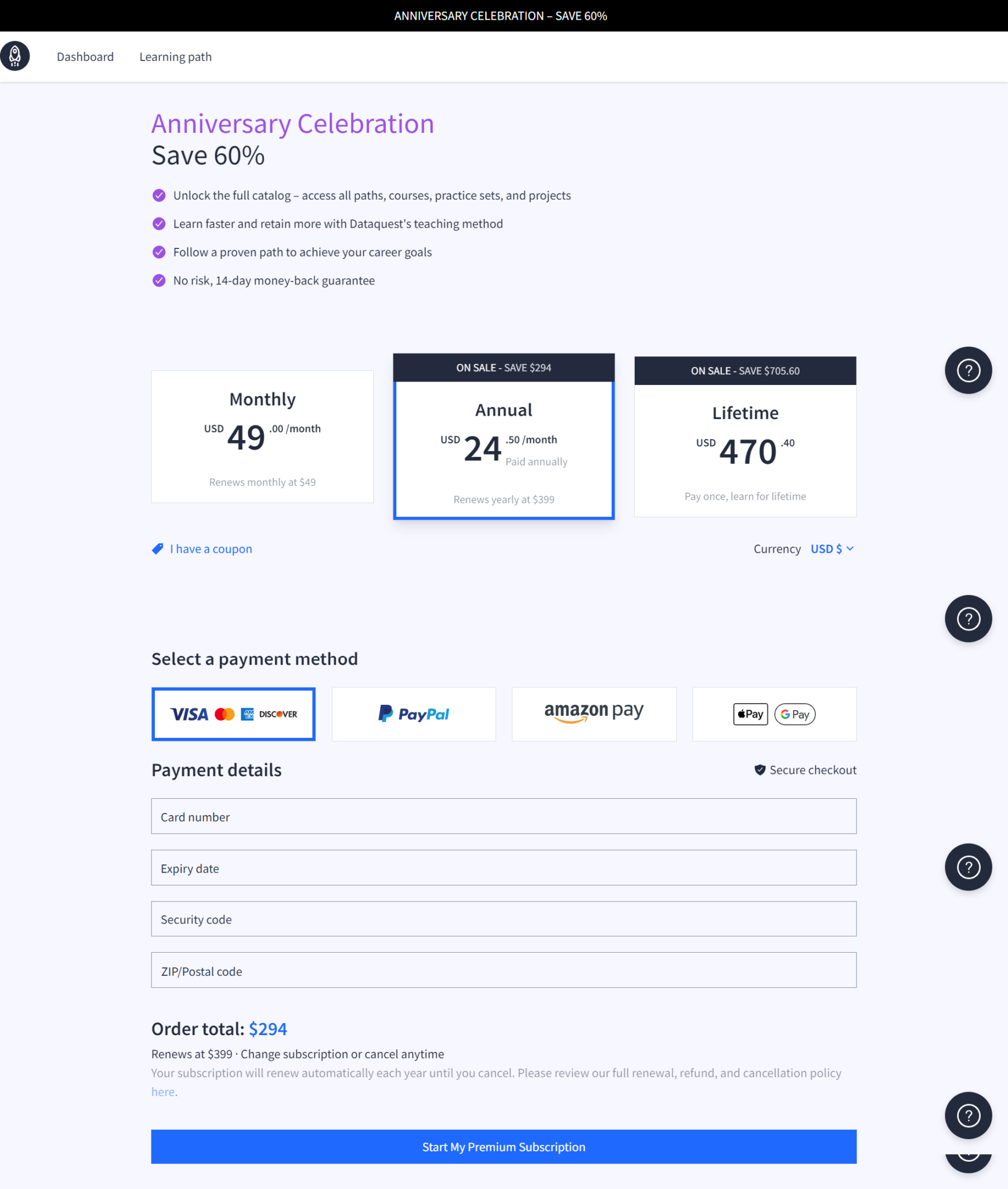Click the coupon tag icon
Viewport: 1008px width, 1189px height.
coord(157,549)
